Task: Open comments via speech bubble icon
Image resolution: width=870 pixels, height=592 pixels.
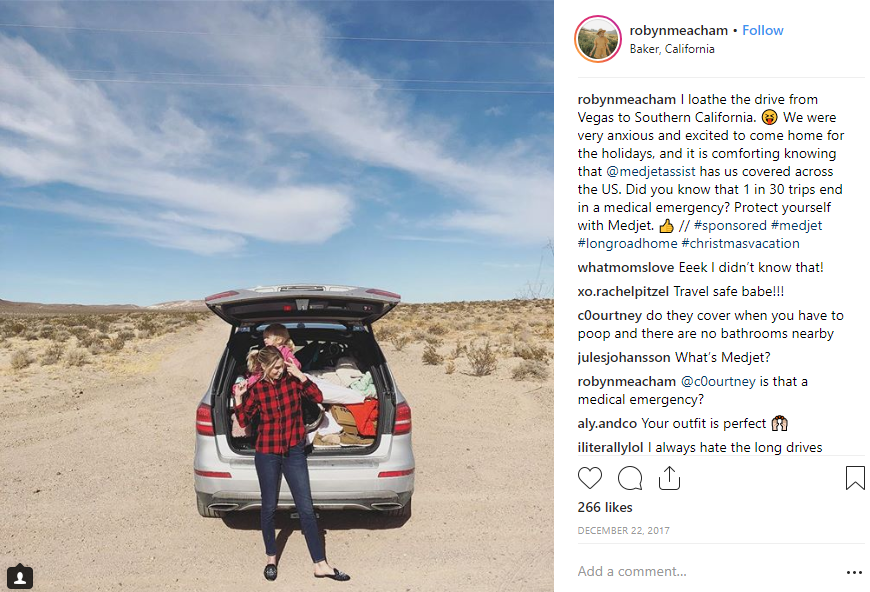Action: coord(630,478)
